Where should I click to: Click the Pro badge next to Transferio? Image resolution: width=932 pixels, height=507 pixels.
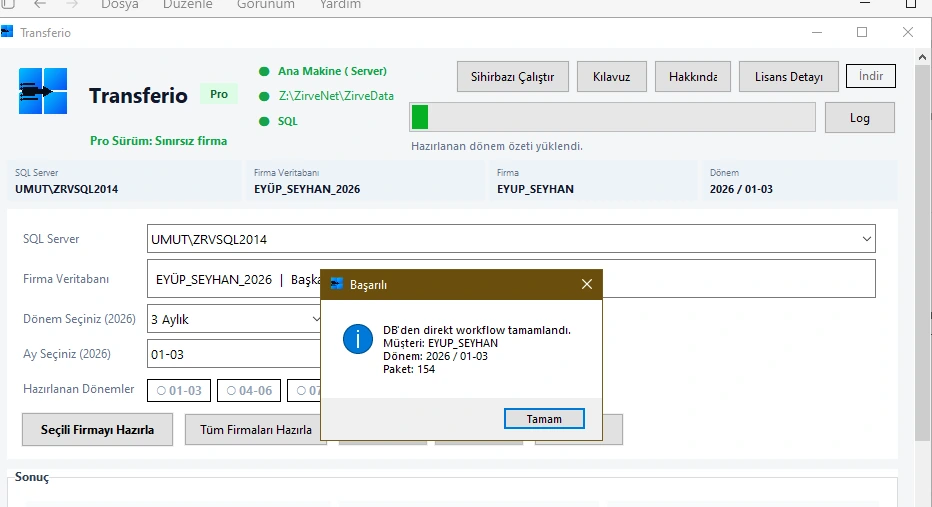tap(219, 94)
